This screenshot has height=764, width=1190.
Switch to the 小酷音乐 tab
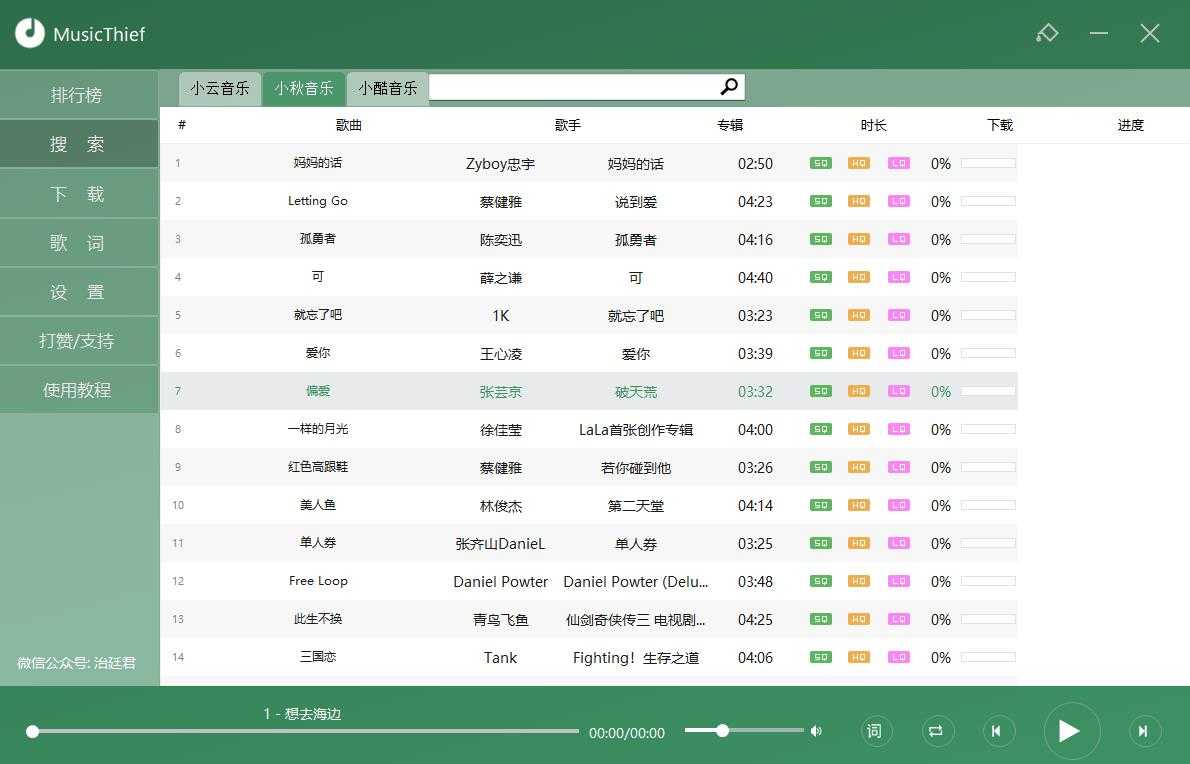[x=388, y=88]
